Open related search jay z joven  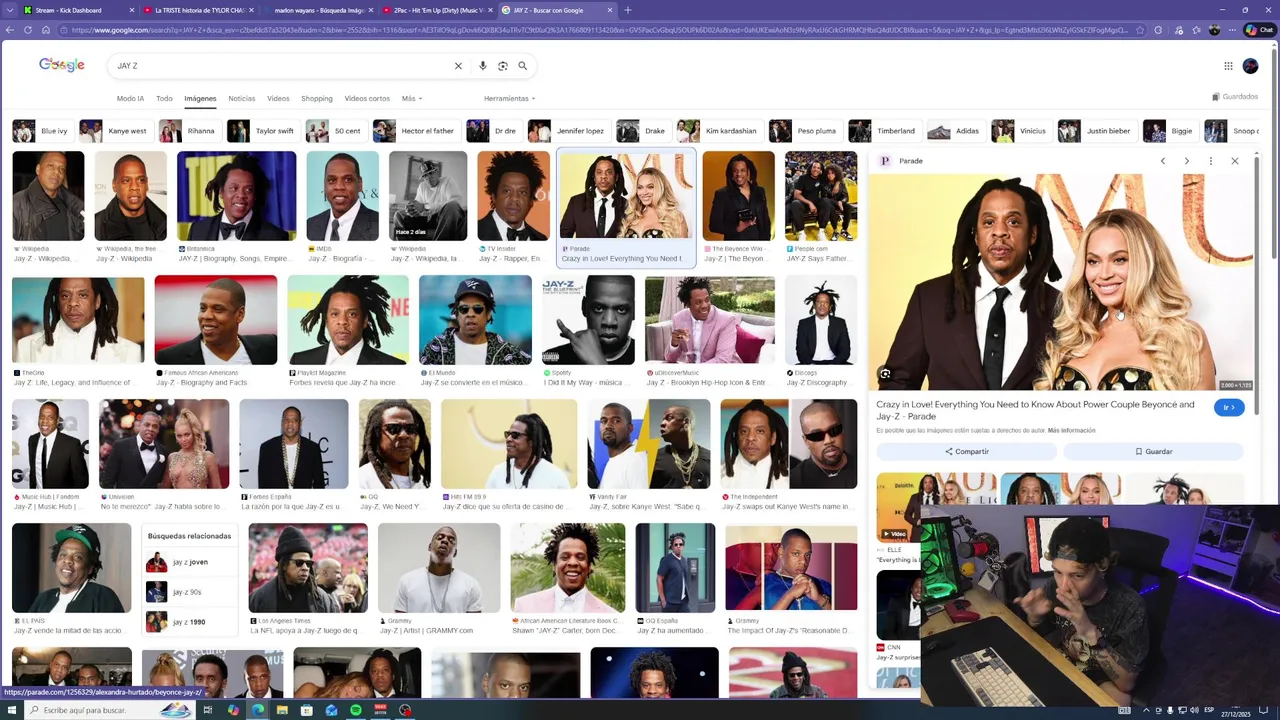pyautogui.click(x=190, y=563)
